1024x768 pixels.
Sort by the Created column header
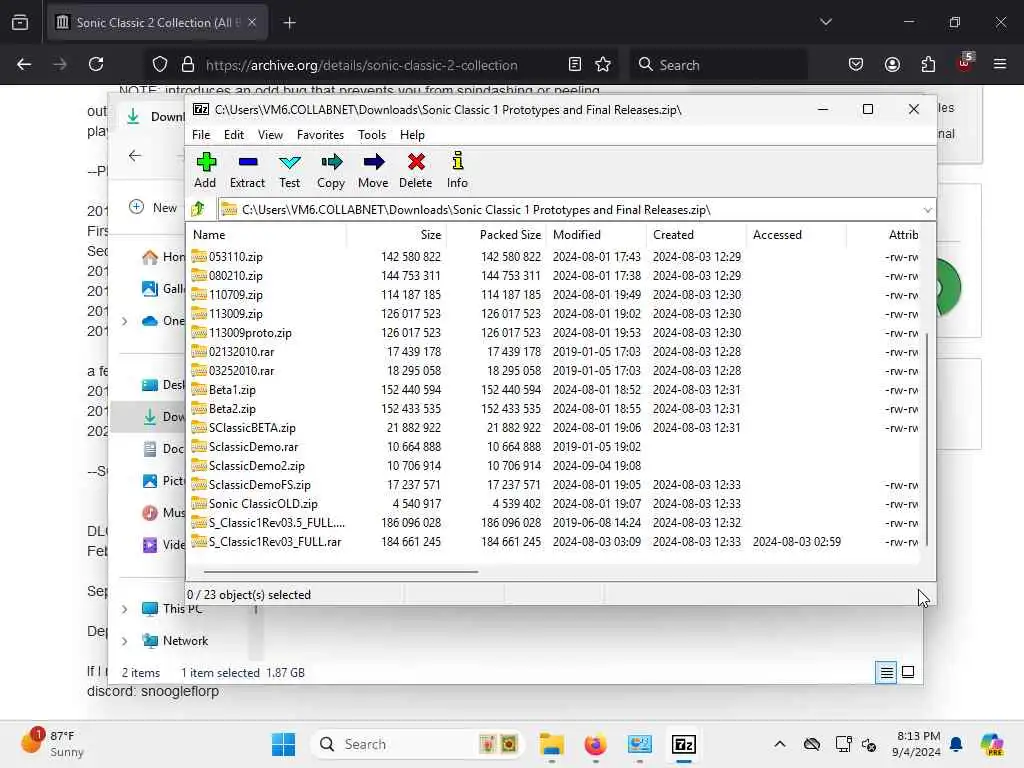click(x=696, y=234)
